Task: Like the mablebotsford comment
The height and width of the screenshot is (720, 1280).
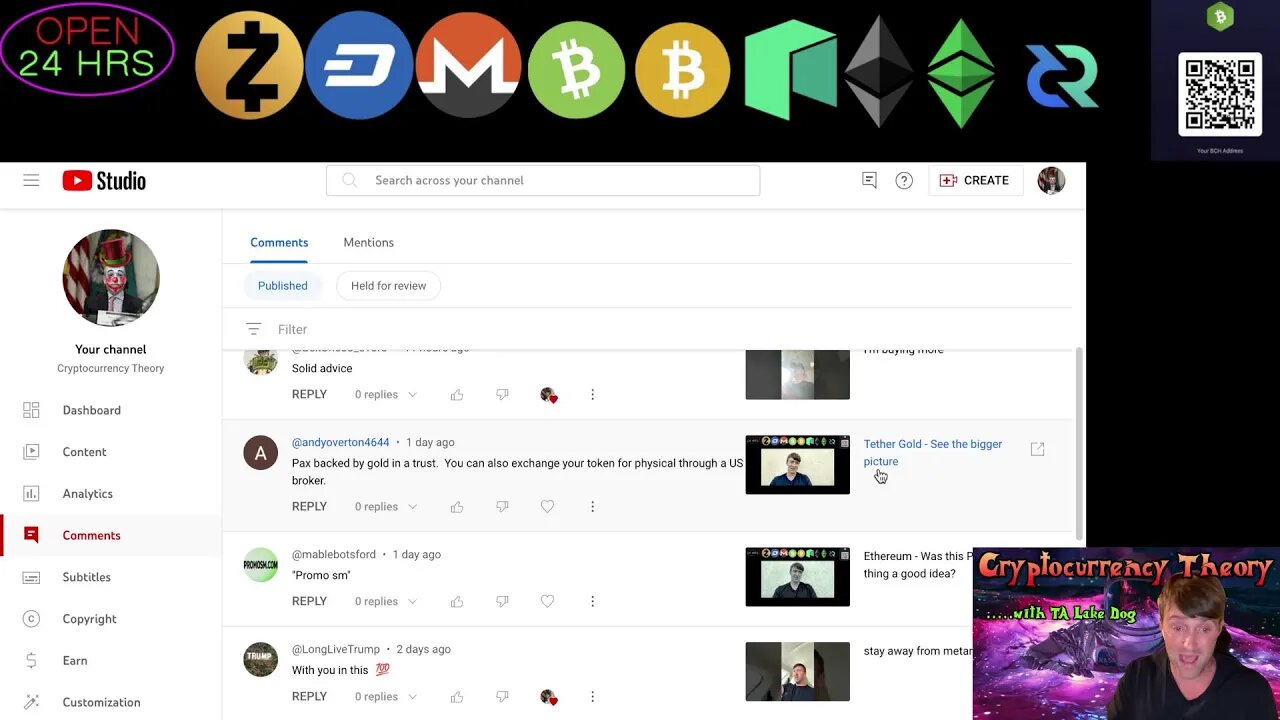Action: click(457, 601)
